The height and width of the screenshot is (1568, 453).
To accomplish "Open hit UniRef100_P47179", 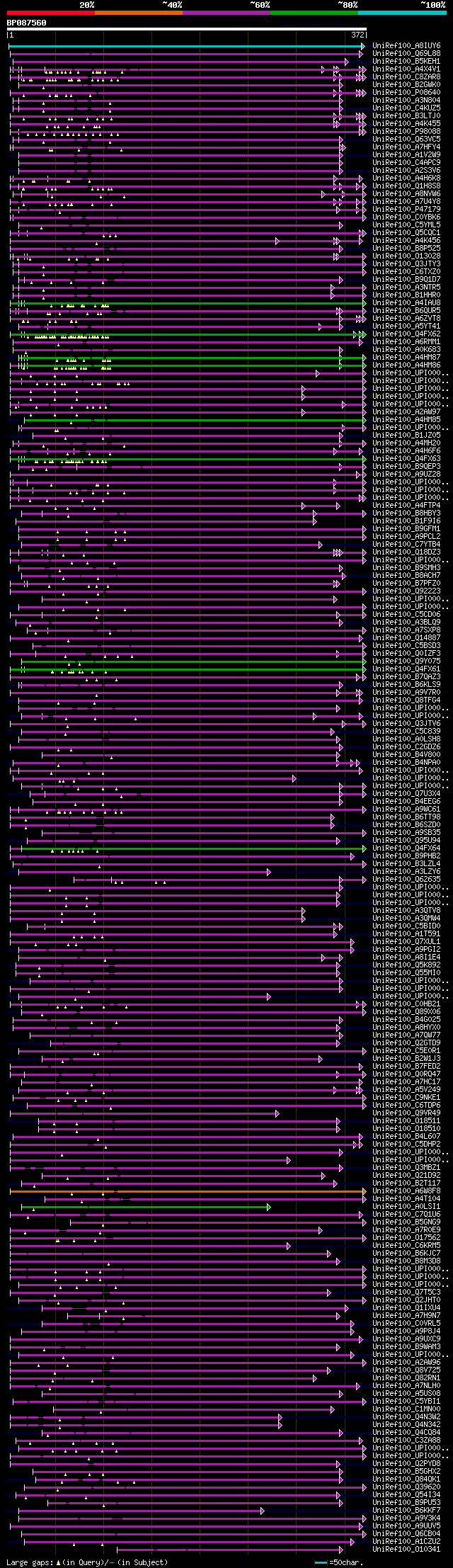I will coord(406,209).
